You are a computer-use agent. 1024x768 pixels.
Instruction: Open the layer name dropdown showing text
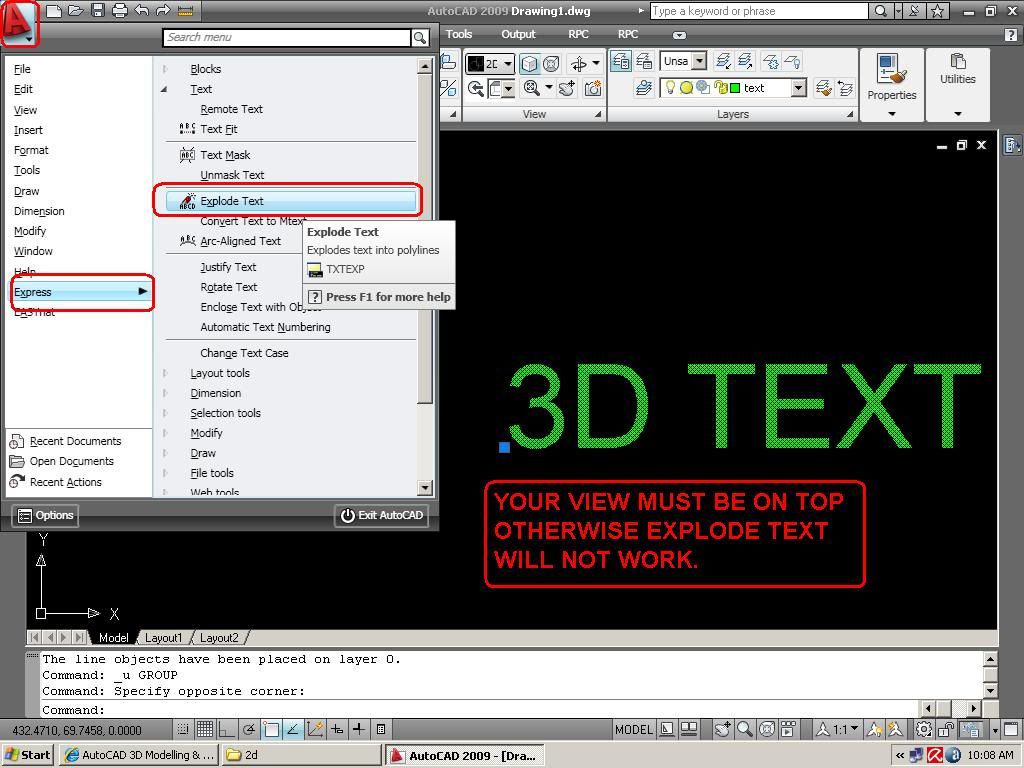click(x=798, y=88)
